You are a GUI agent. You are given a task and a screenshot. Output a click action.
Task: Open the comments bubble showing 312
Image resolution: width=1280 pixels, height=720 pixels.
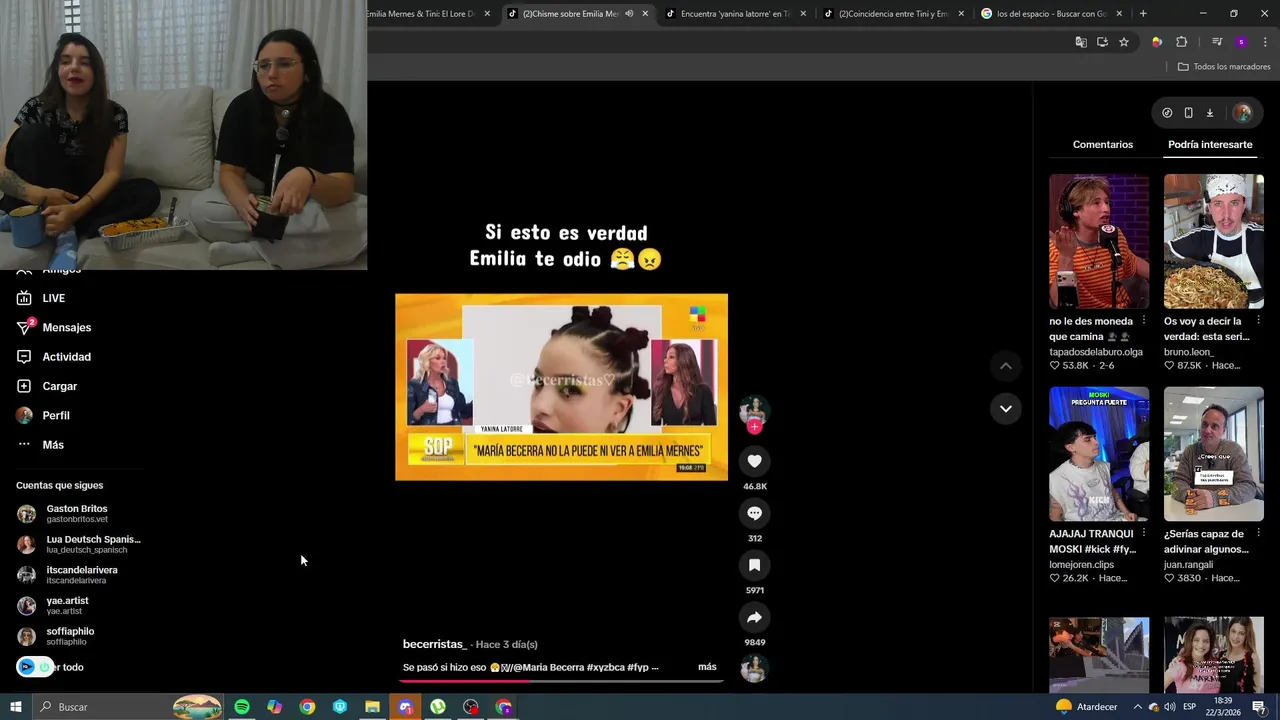coord(754,513)
